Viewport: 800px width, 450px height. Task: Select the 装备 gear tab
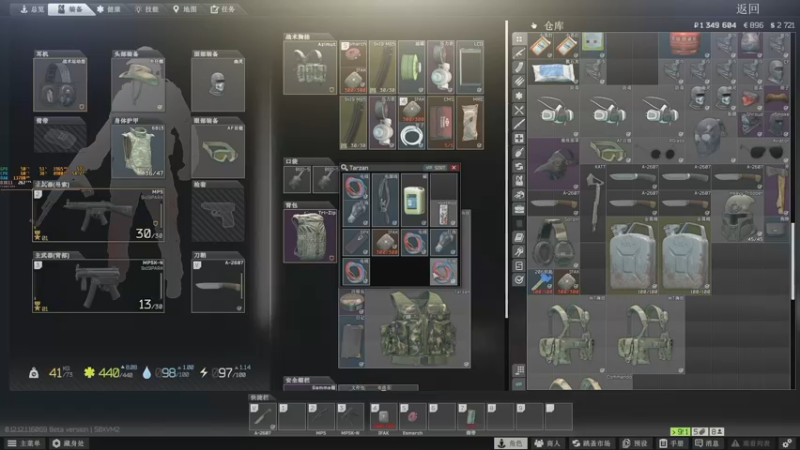click(x=70, y=9)
